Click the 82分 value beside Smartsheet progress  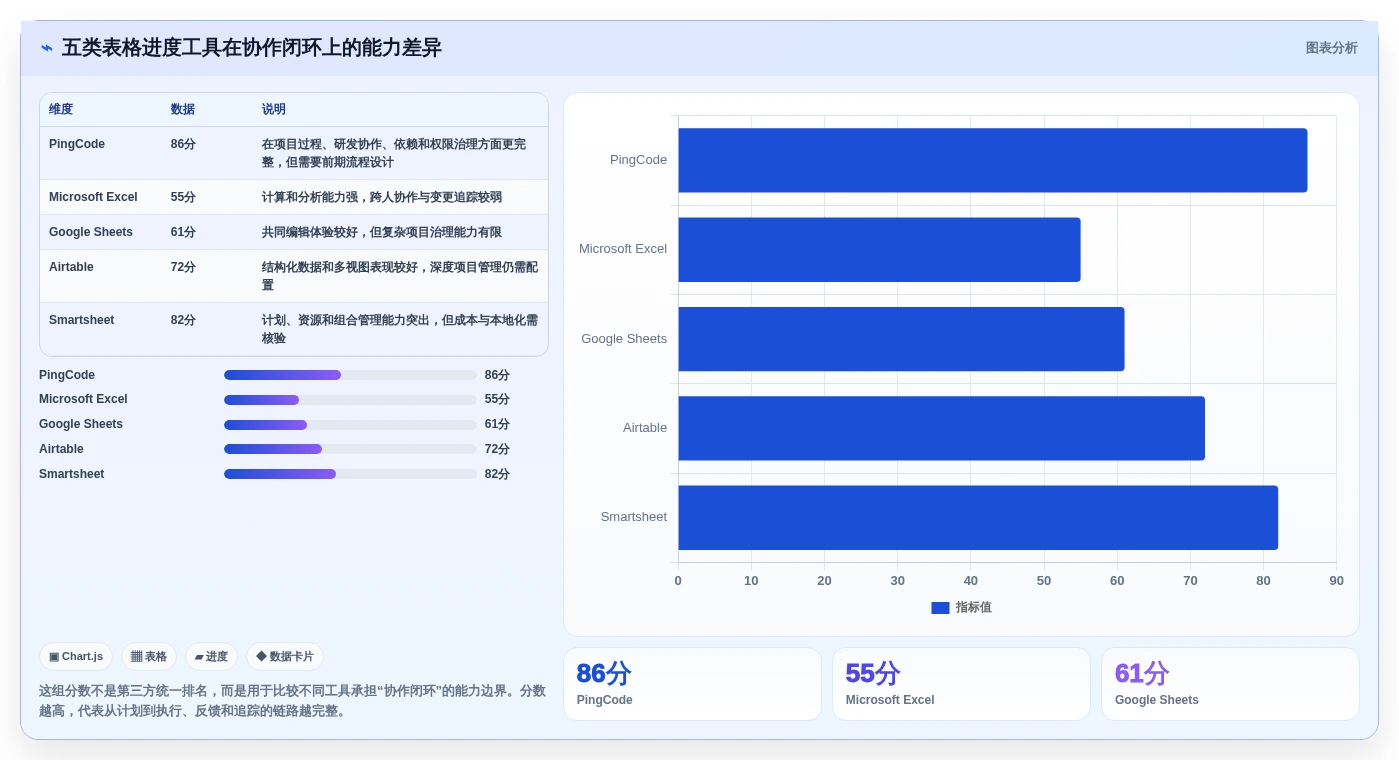[497, 474]
